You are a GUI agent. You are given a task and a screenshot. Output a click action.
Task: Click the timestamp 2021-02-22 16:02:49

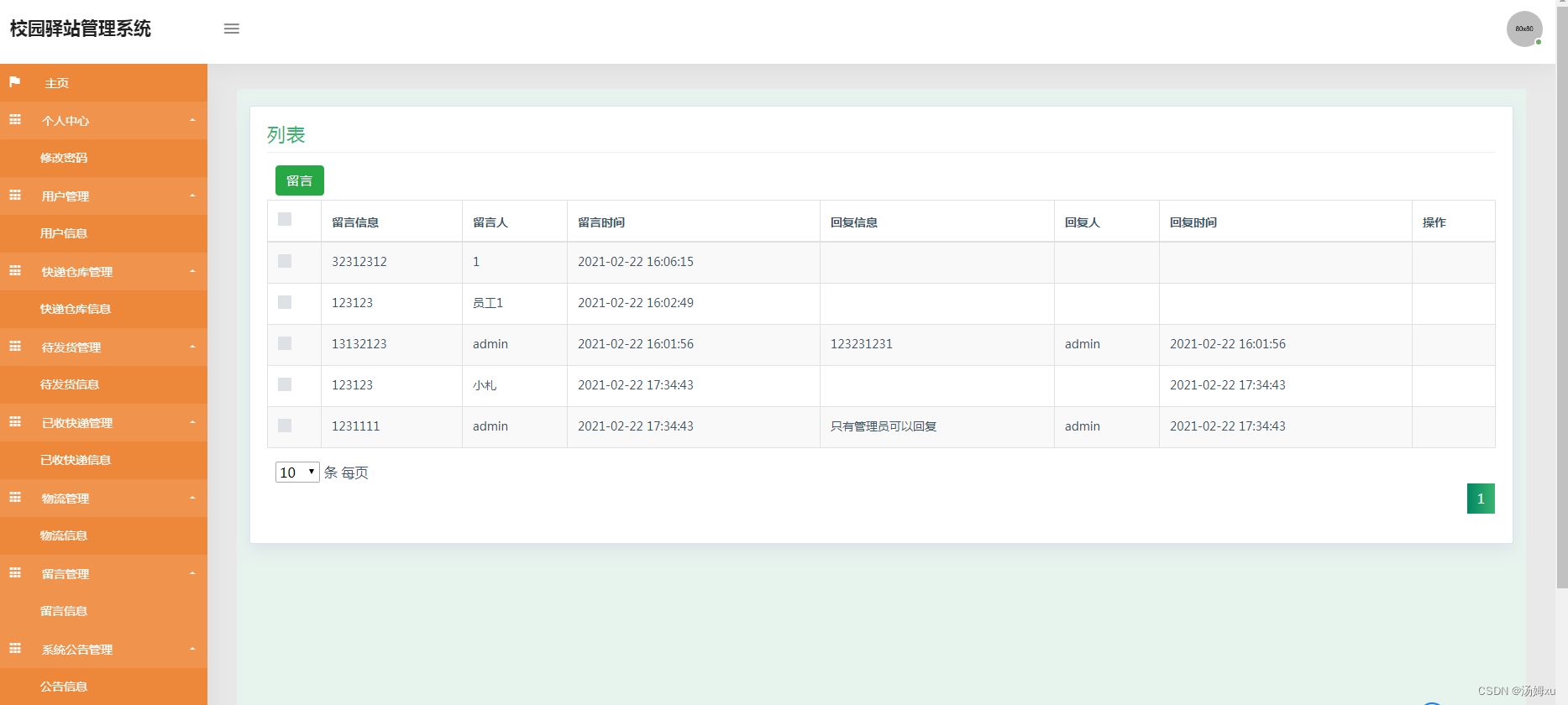pos(636,303)
